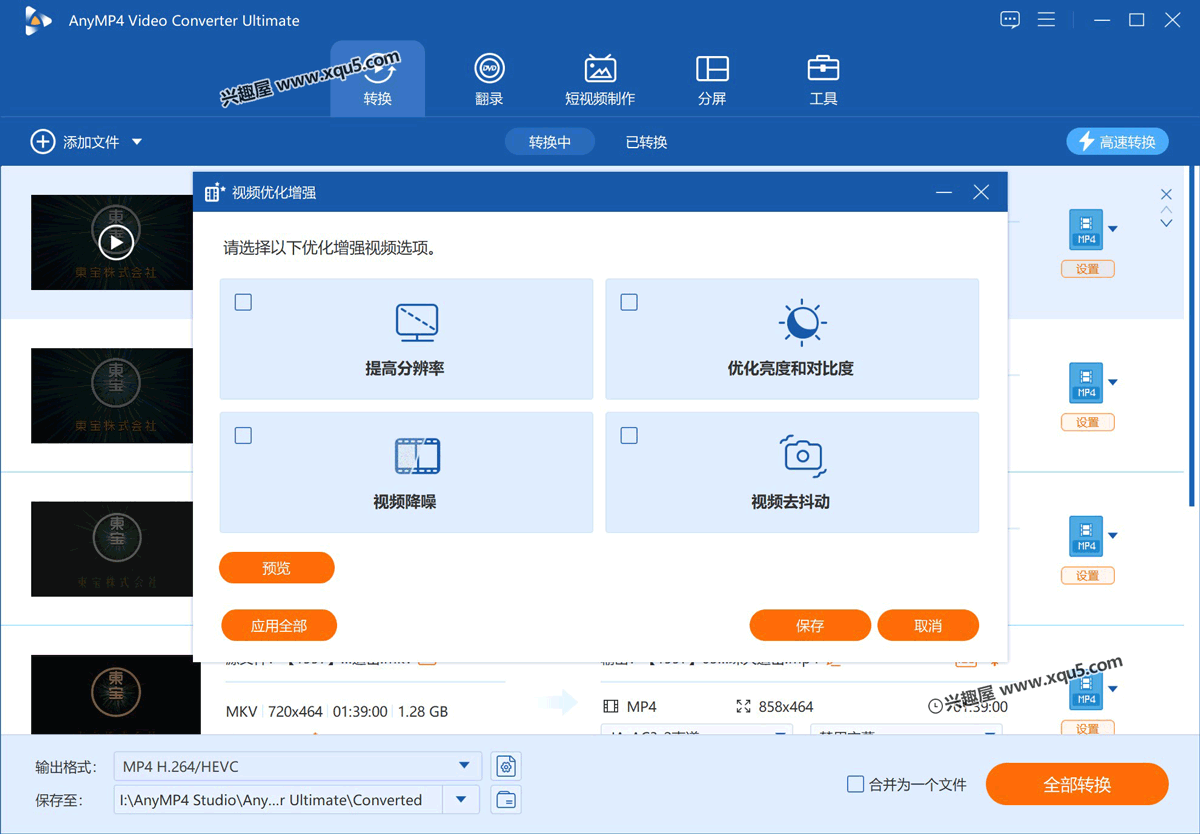Minimize the 视频优化增强 dialog
Screen dimensions: 1200x834
click(944, 192)
